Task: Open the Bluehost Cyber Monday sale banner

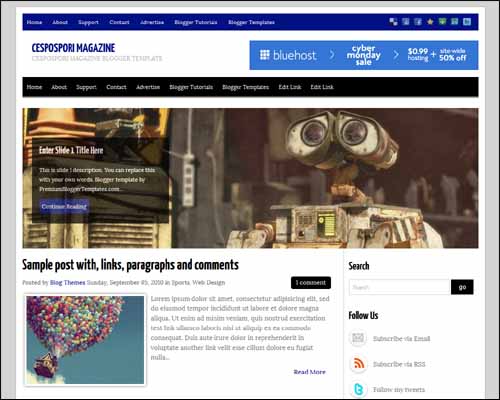Action: click(364, 55)
